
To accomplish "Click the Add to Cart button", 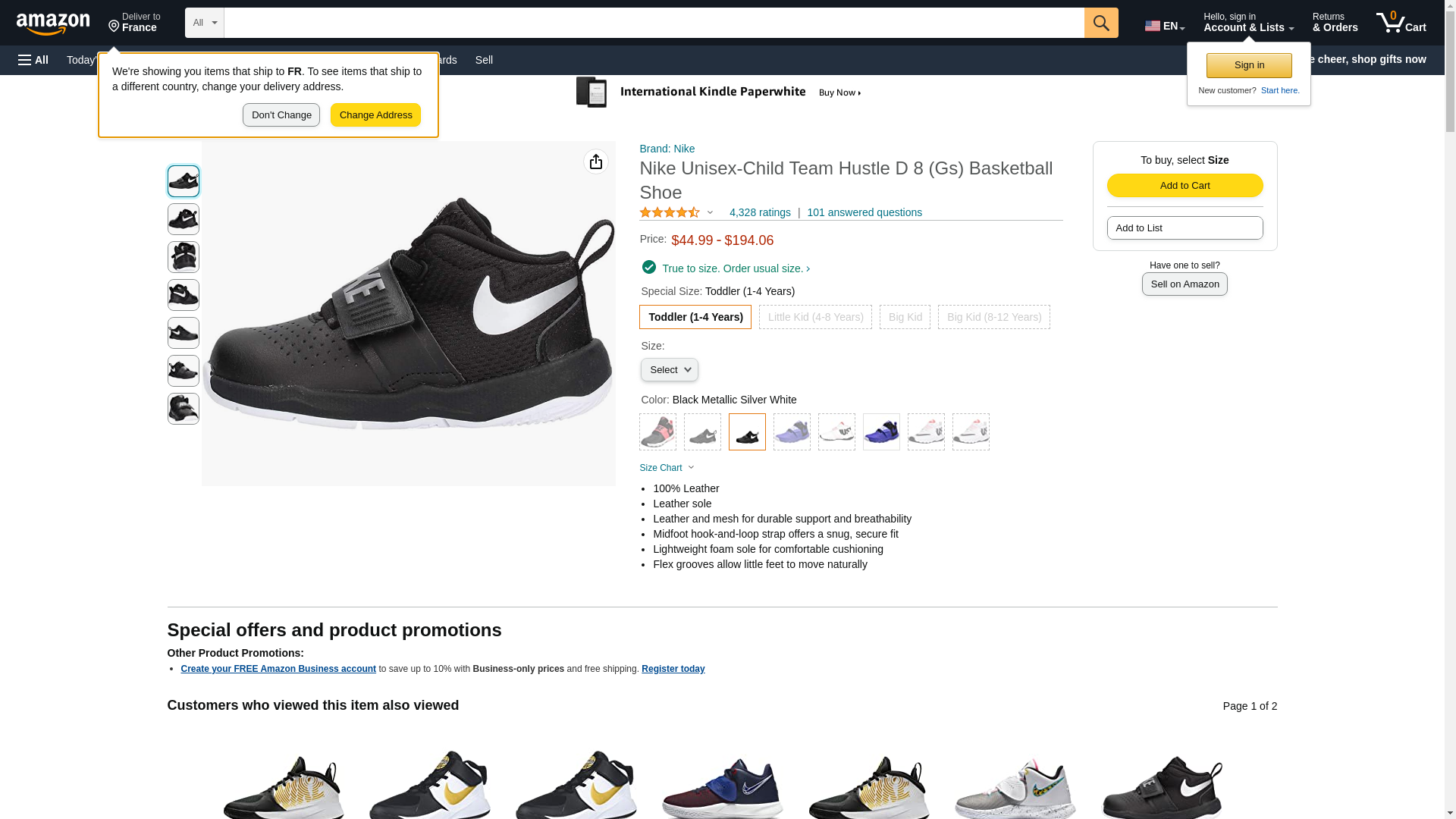I will pos(1185,186).
